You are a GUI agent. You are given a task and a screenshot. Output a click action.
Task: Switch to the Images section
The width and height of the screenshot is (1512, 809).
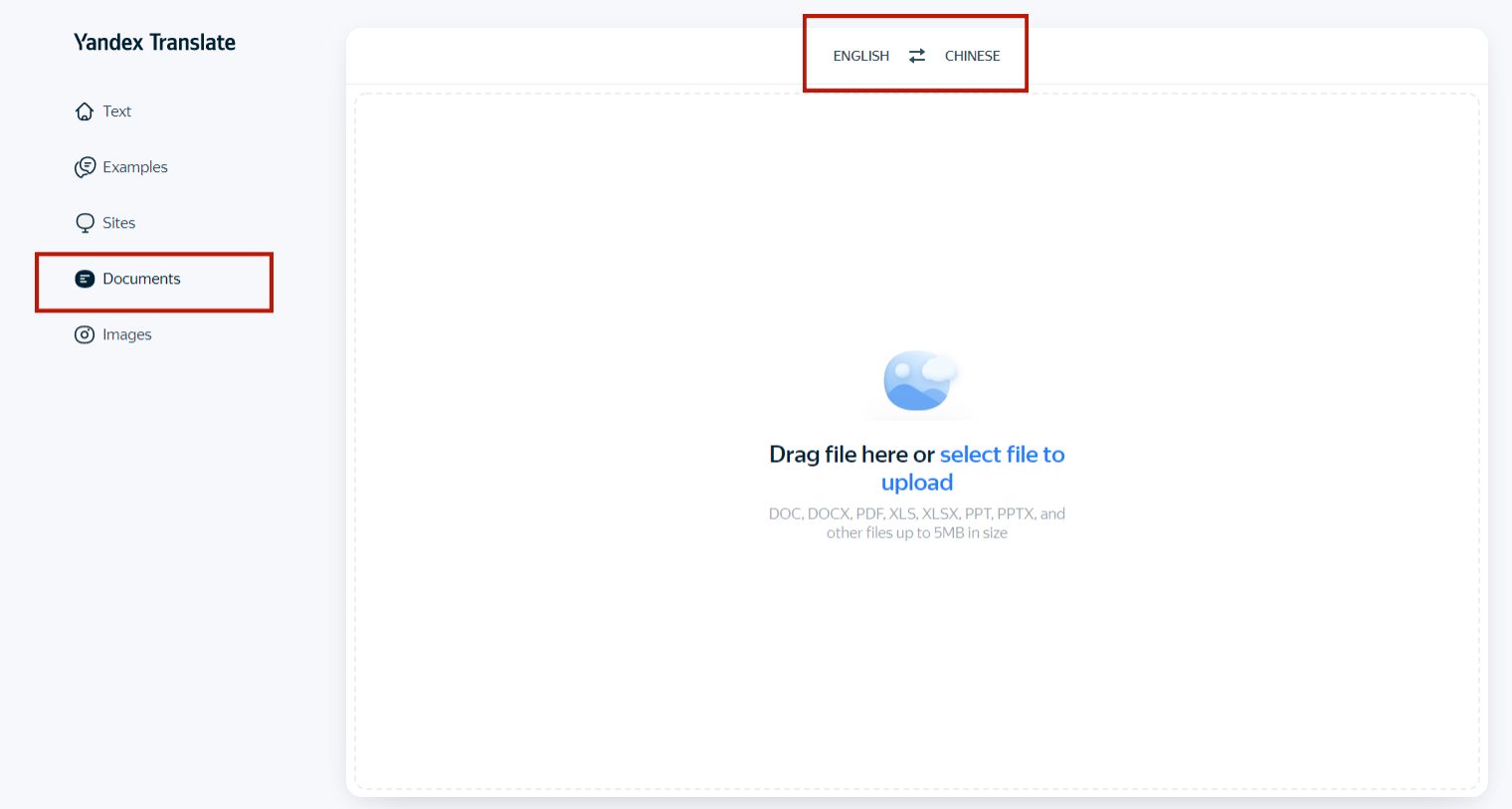(112, 334)
